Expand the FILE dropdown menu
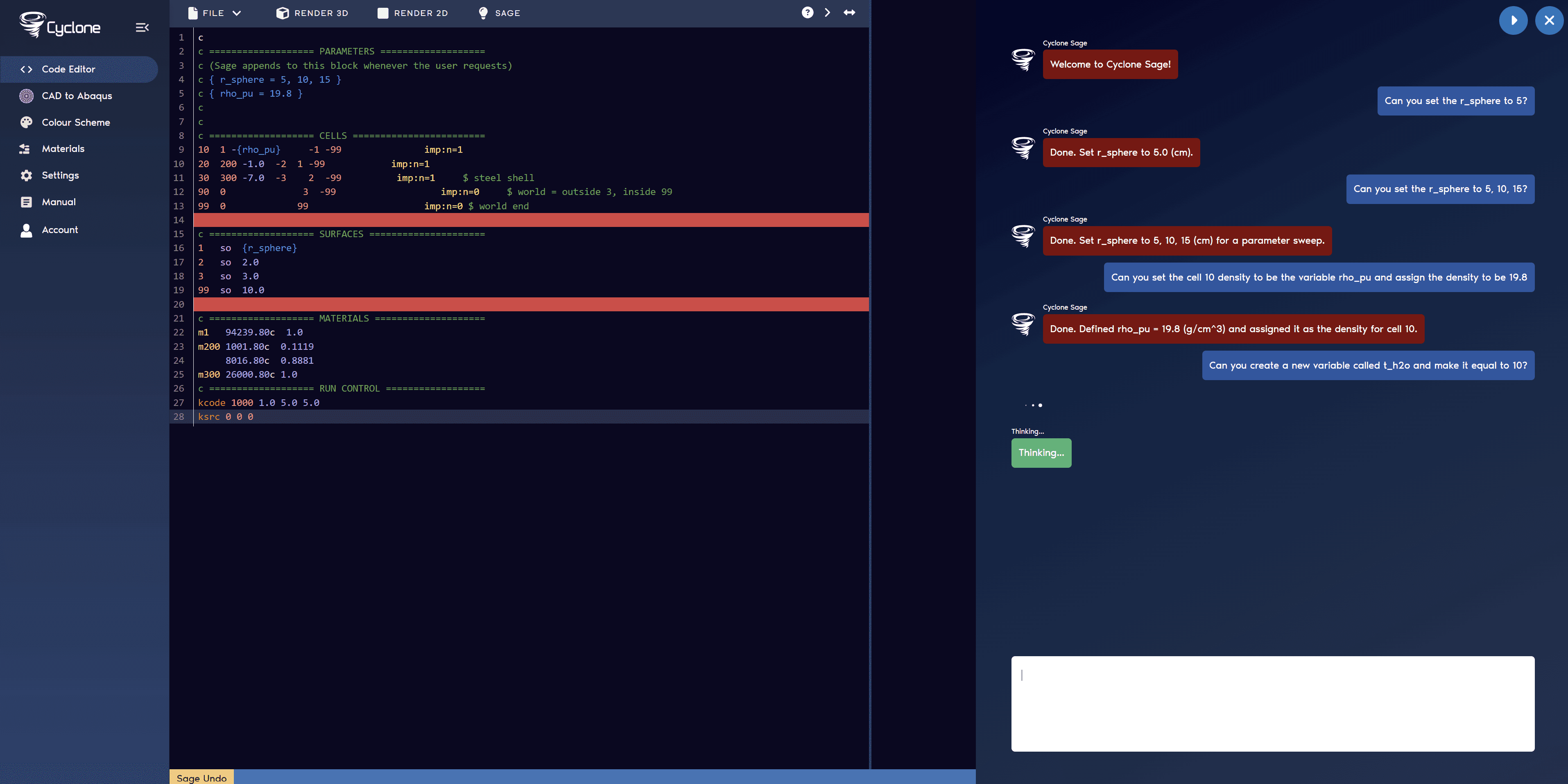 215,13
